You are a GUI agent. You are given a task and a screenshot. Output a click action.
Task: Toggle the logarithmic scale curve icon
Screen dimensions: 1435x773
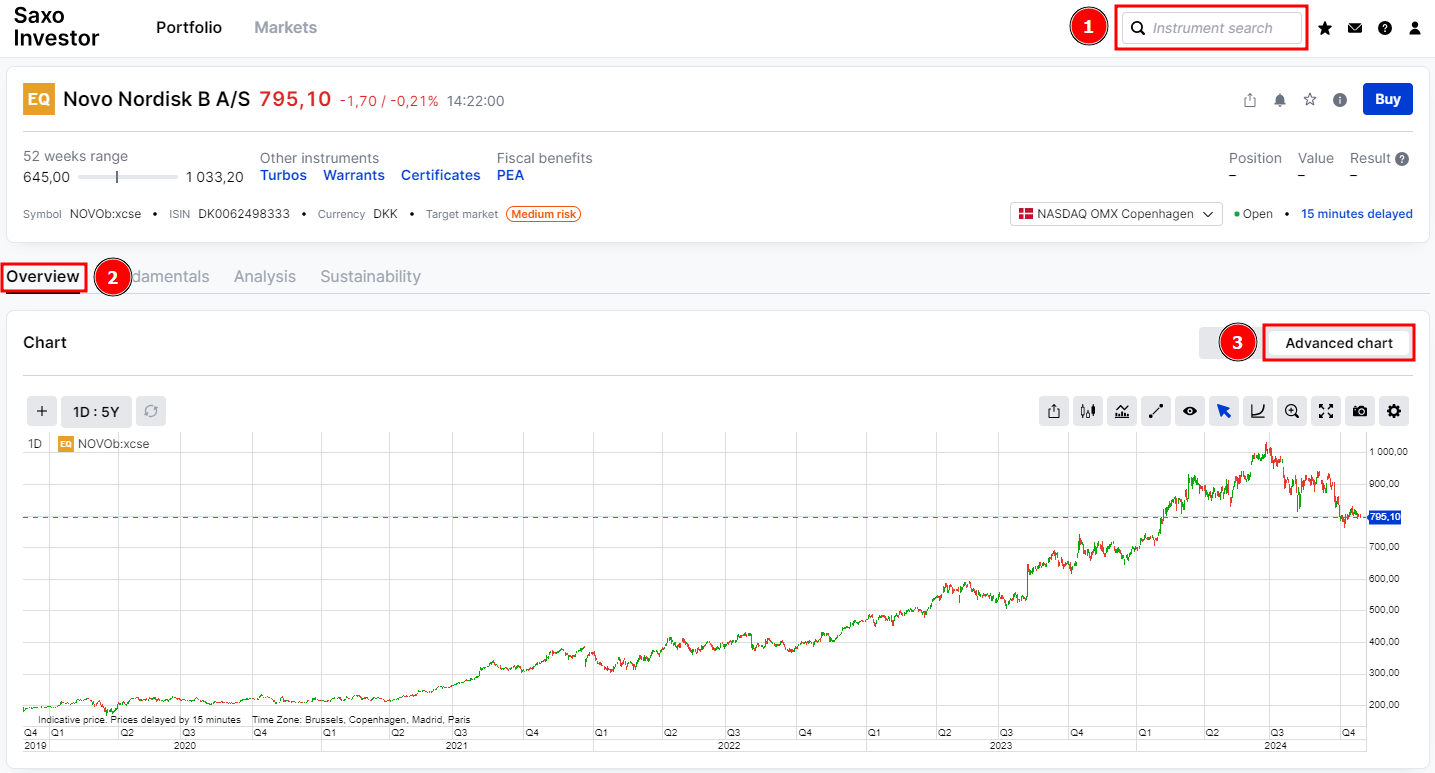click(1258, 411)
